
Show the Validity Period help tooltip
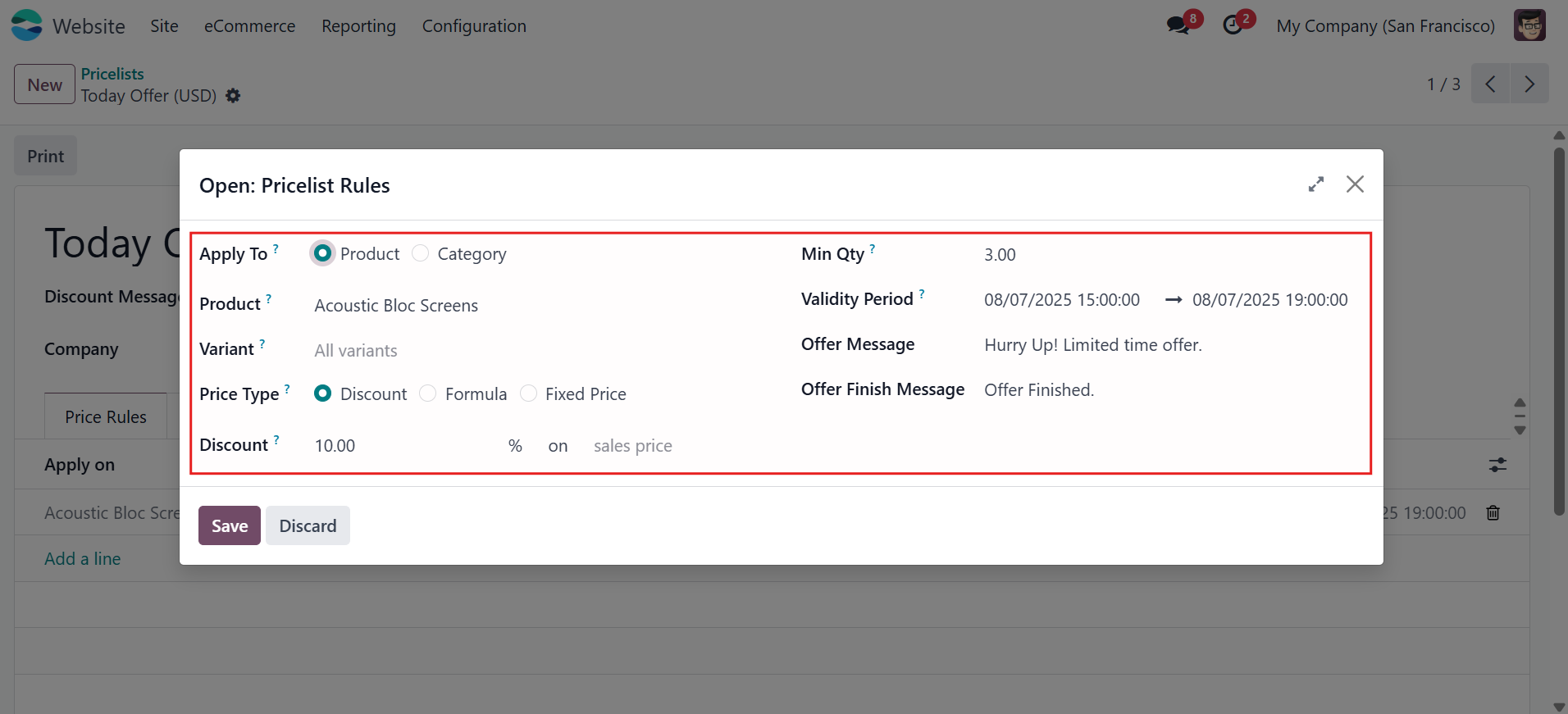[921, 293]
